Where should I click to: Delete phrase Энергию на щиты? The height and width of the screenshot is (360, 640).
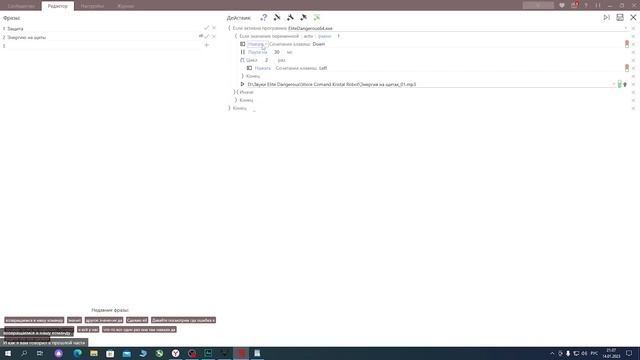pyautogui.click(x=214, y=36)
